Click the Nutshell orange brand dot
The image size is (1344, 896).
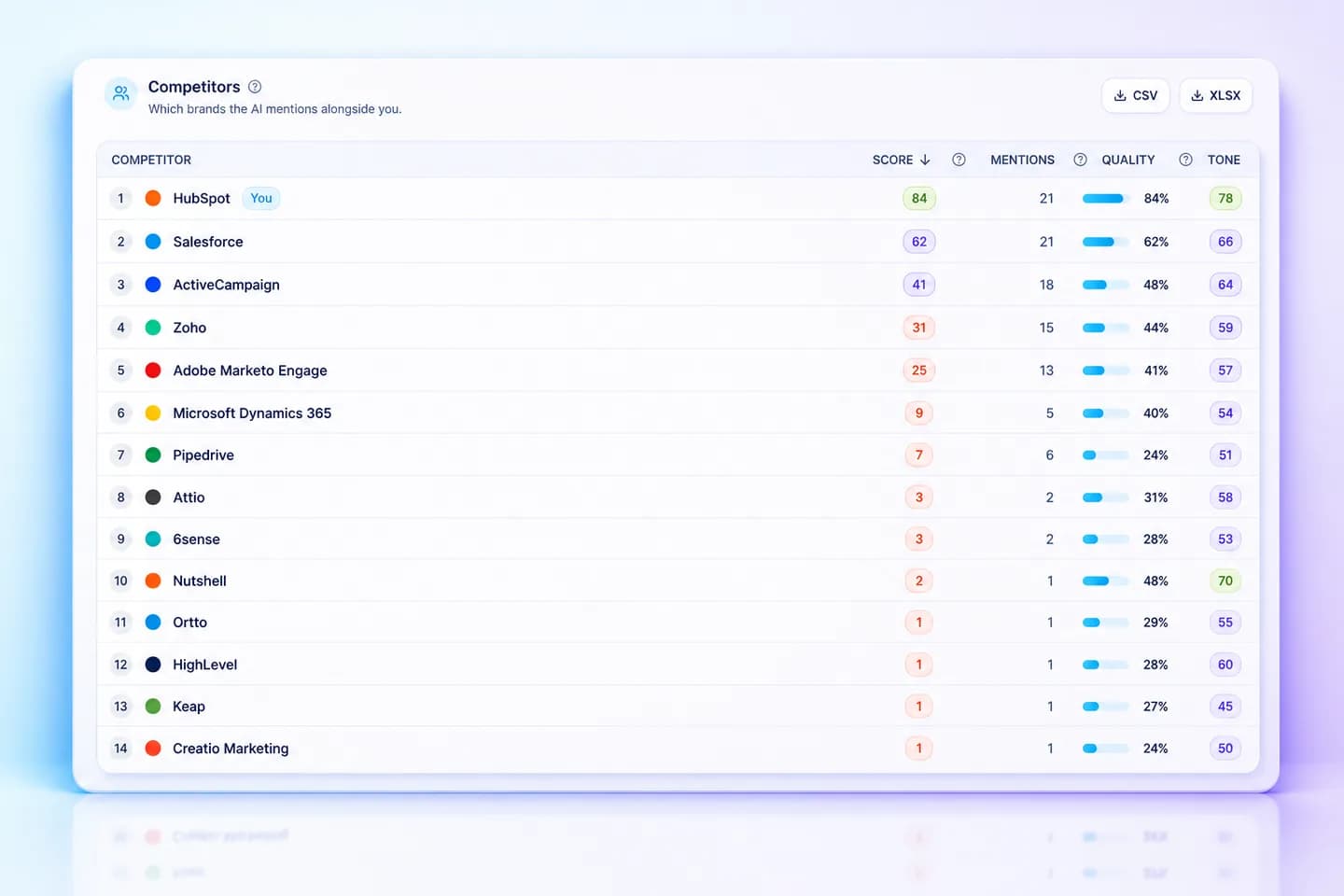pyautogui.click(x=153, y=581)
